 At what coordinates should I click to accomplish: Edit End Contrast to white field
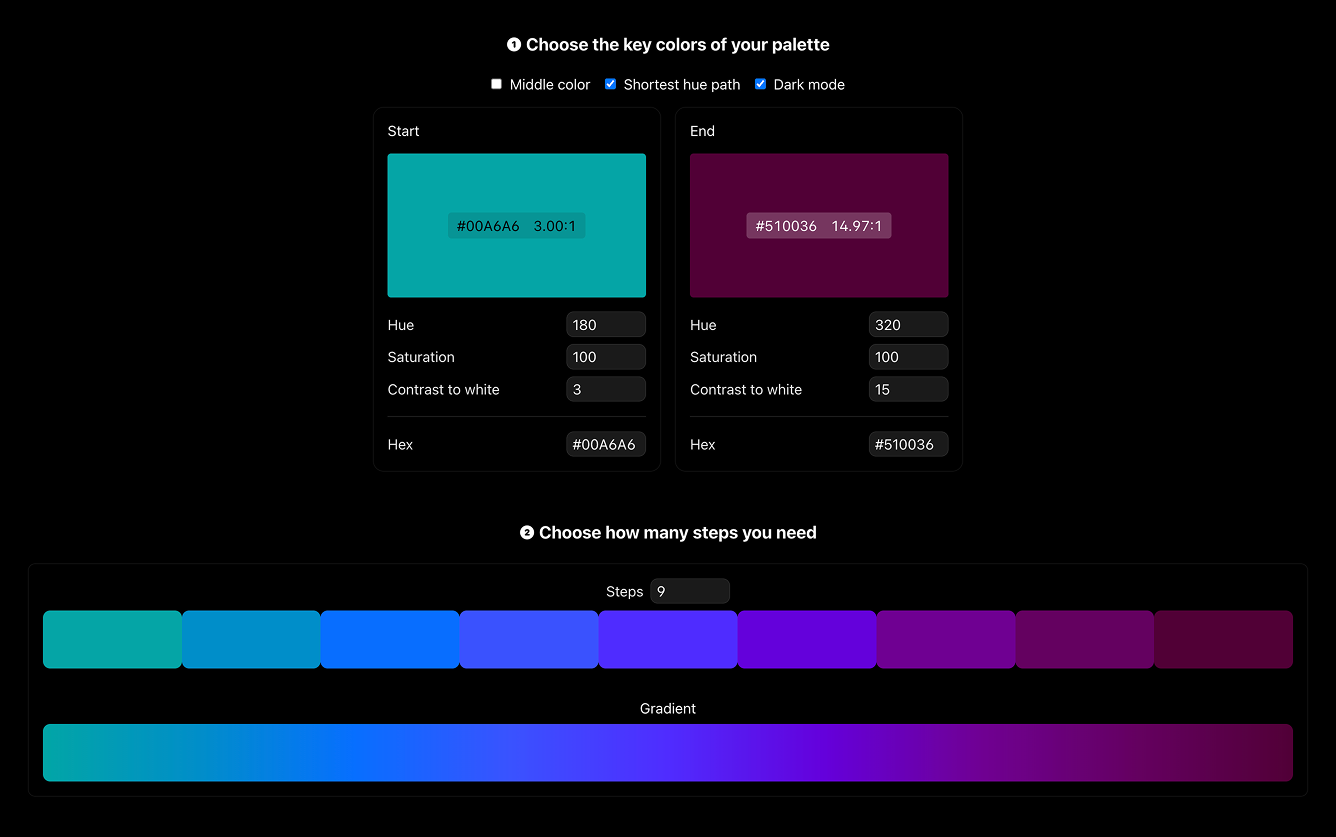tap(908, 389)
